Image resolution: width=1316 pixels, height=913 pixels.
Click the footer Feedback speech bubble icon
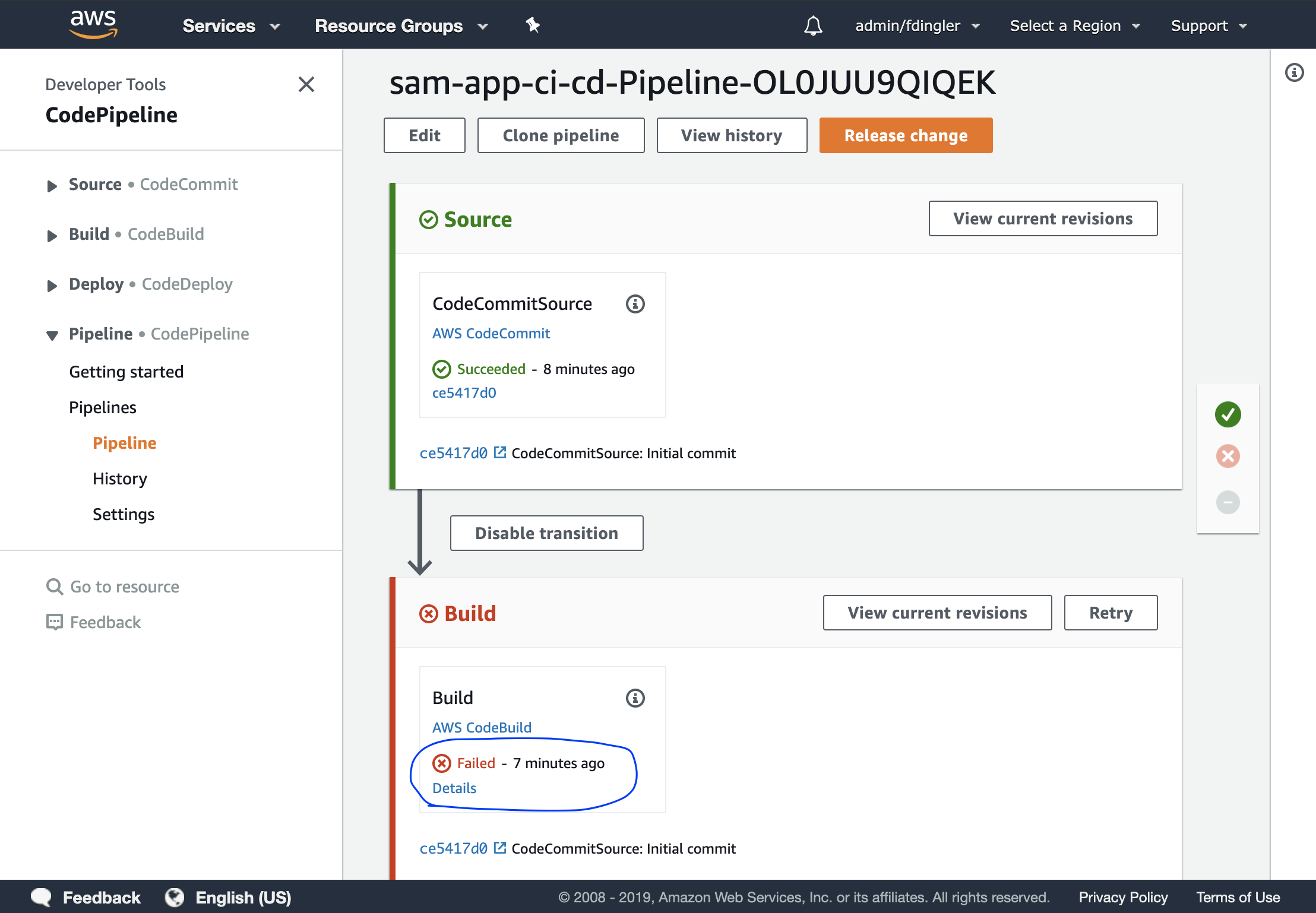tap(41, 897)
